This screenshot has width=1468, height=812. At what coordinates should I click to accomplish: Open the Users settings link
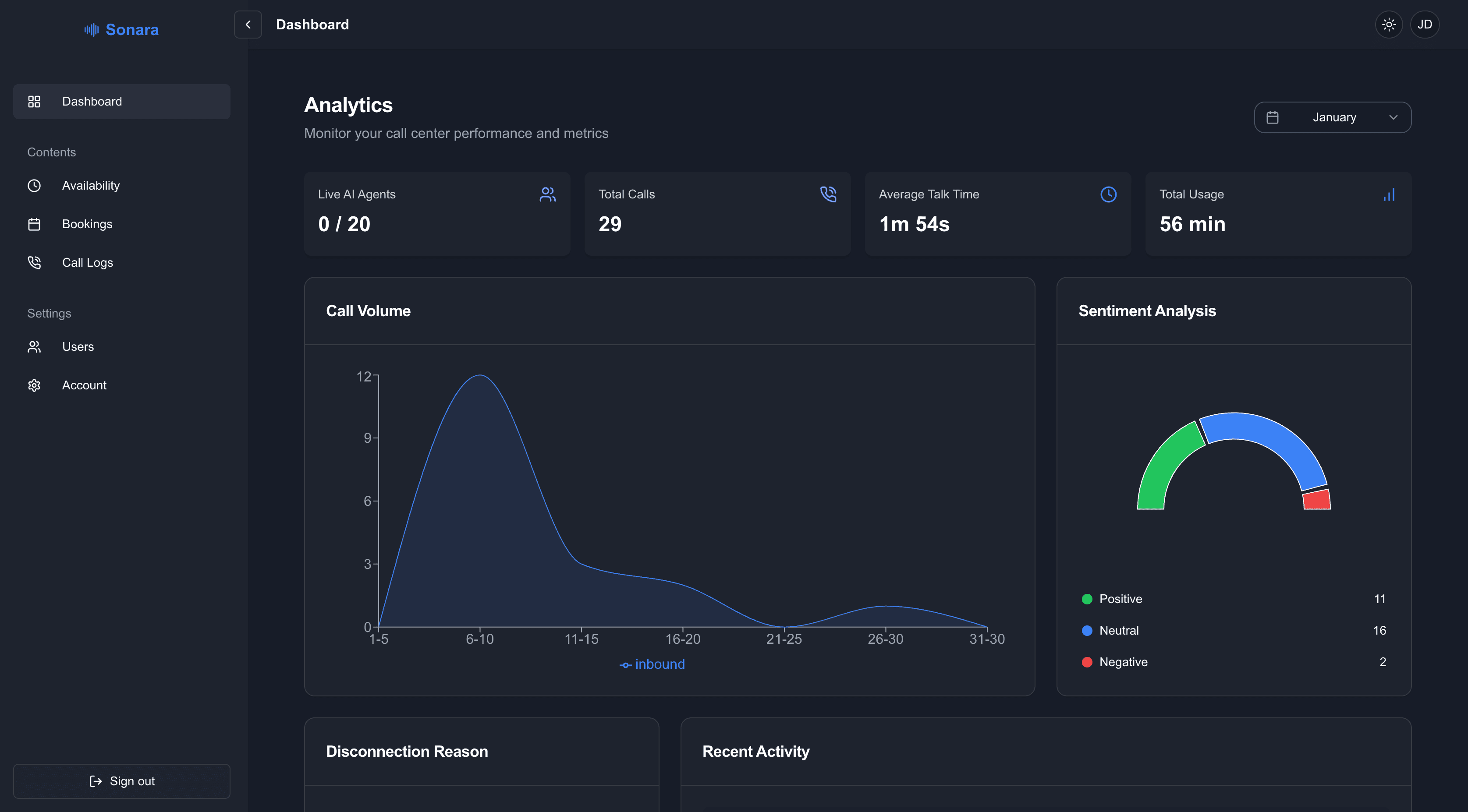pos(78,347)
